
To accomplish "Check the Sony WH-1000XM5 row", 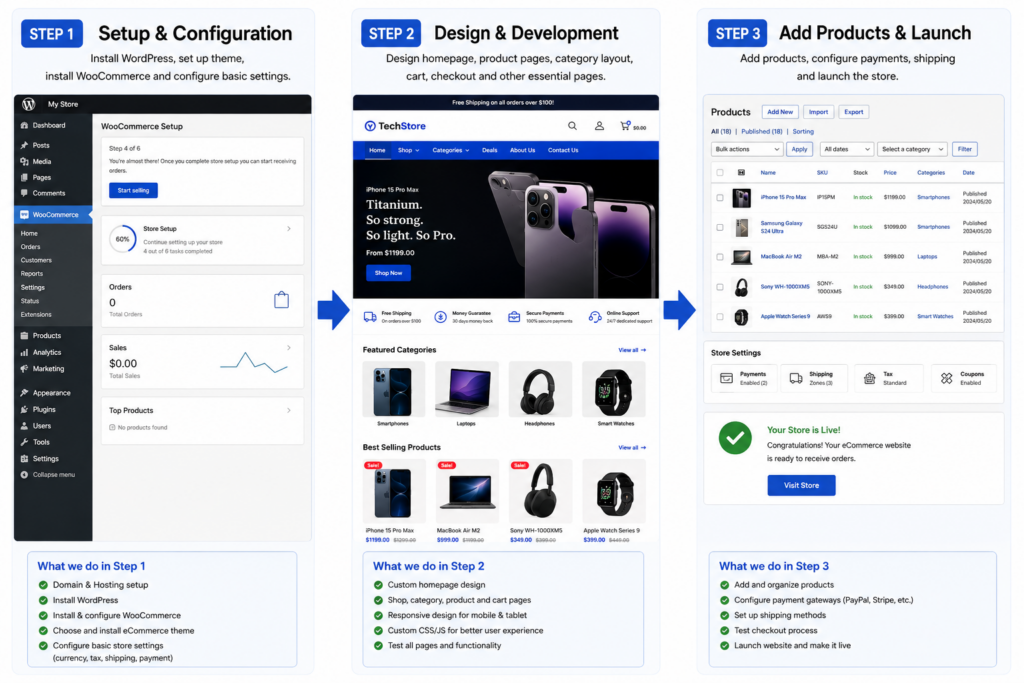I will [720, 287].
